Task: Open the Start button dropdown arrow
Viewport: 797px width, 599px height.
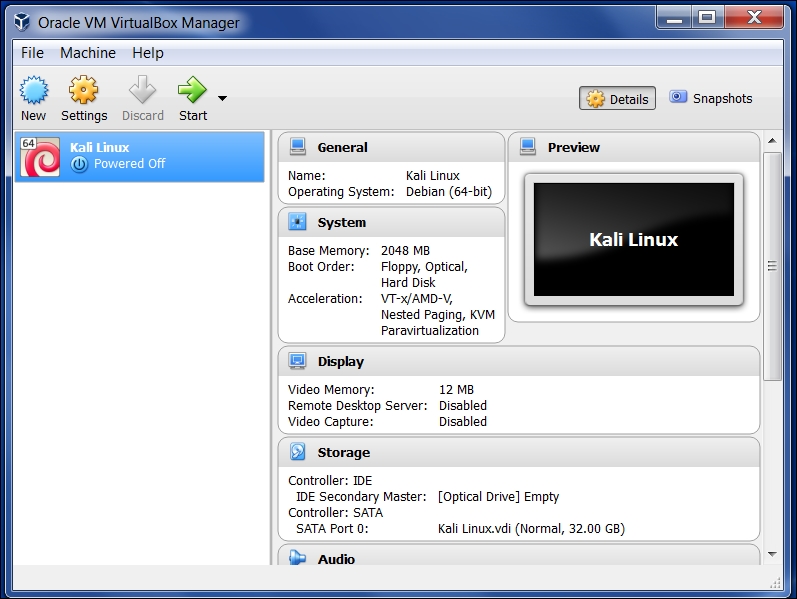Action: click(222, 98)
